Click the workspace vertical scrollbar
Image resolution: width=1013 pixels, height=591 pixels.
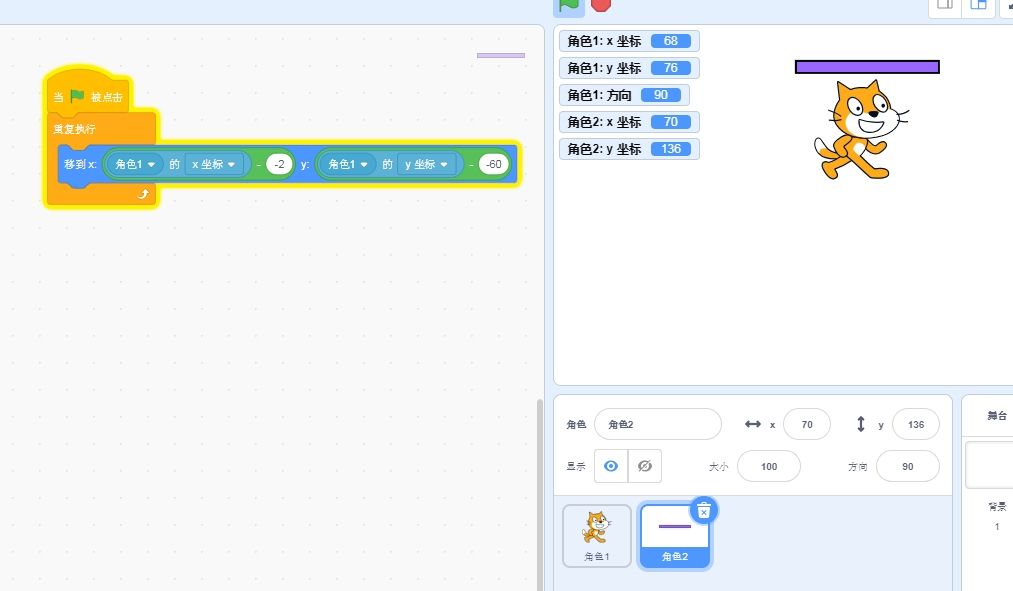540,495
